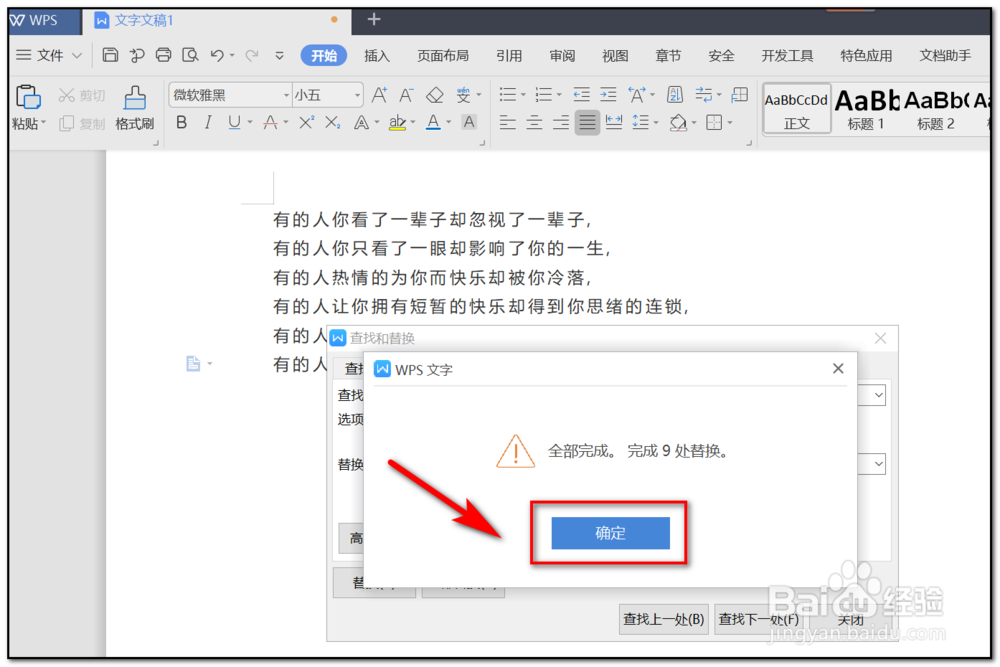Align text left
This screenshot has height=667, width=1000.
coord(508,122)
